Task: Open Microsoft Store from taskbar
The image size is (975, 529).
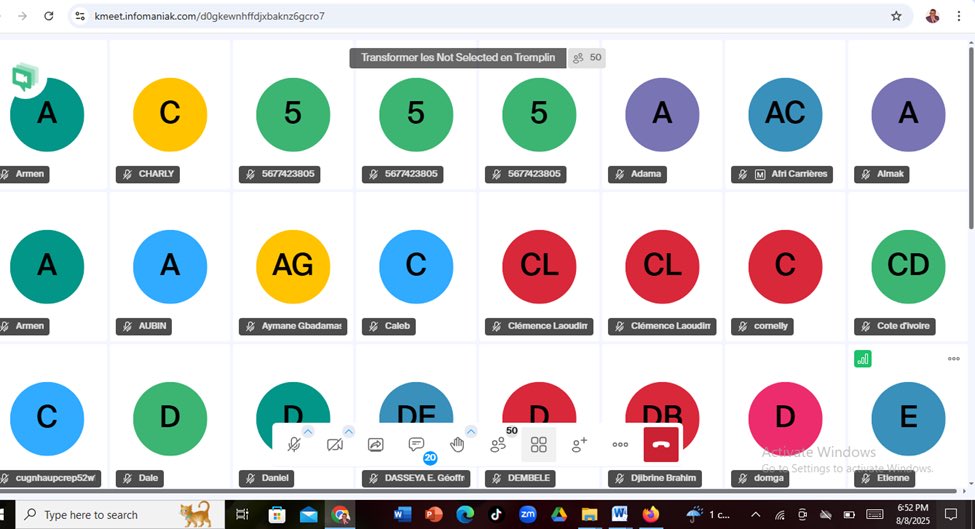Action: [277, 515]
